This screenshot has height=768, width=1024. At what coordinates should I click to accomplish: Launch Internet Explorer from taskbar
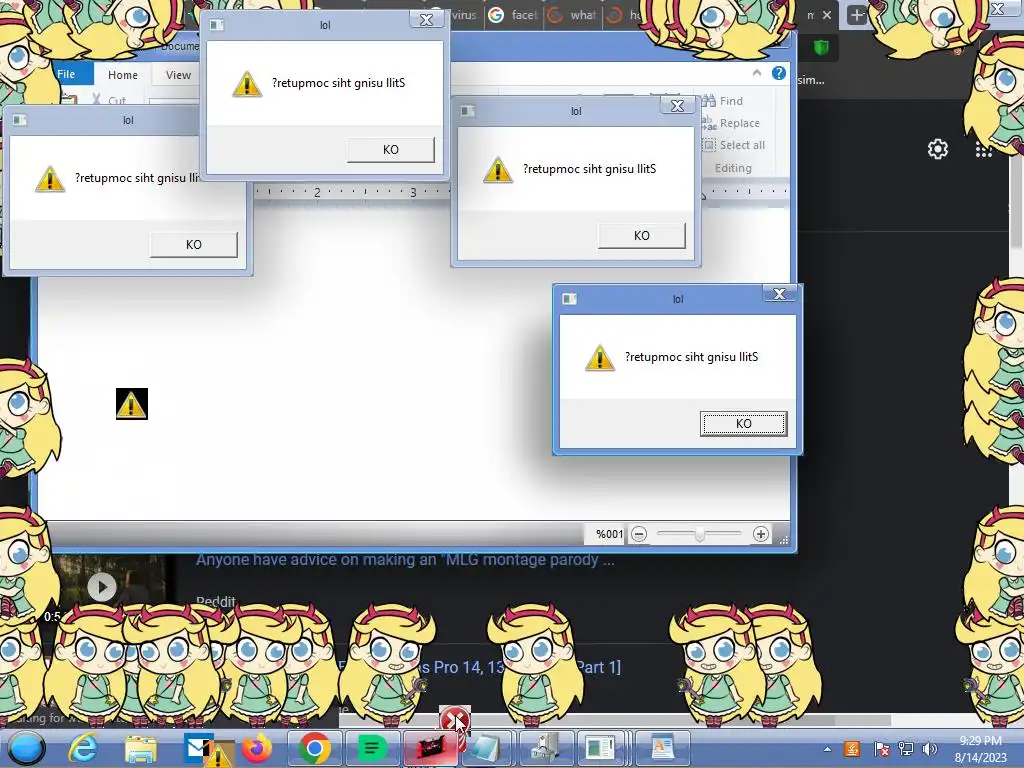(84, 748)
